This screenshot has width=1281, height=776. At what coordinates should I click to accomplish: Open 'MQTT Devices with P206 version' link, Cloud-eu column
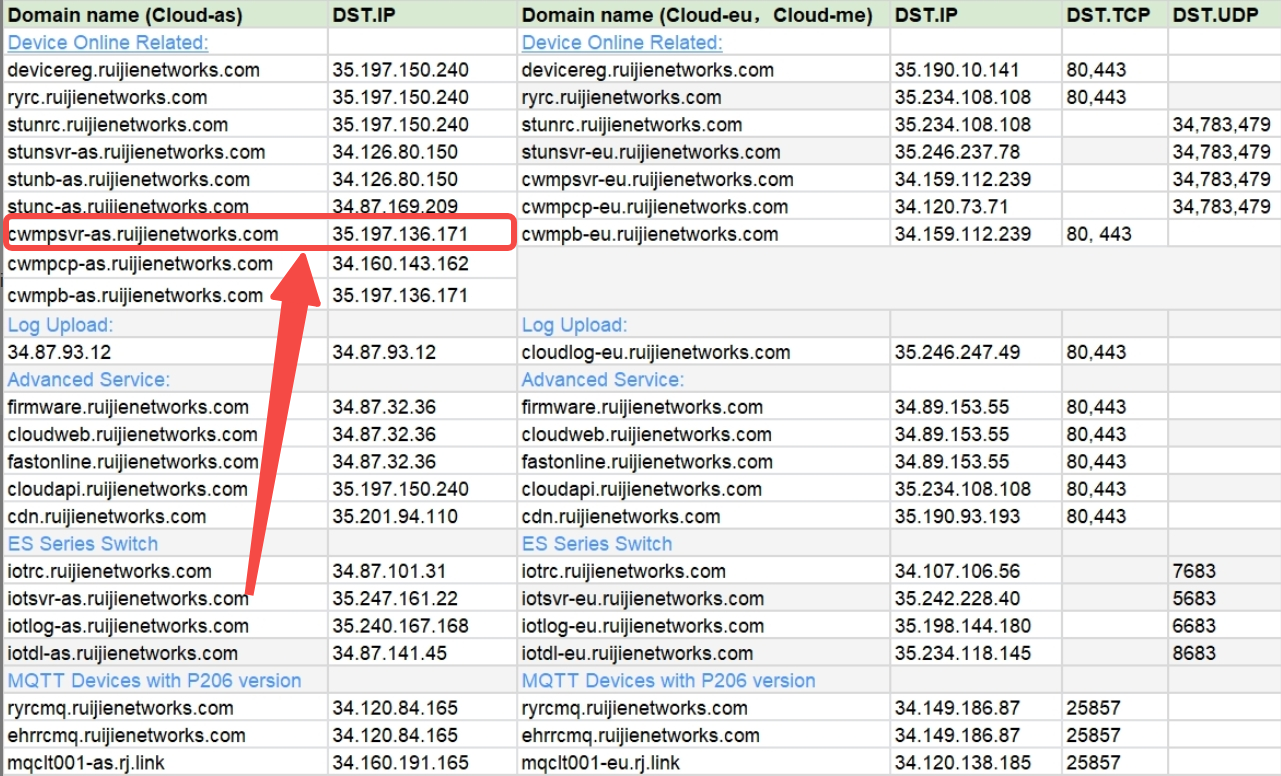tap(668, 681)
